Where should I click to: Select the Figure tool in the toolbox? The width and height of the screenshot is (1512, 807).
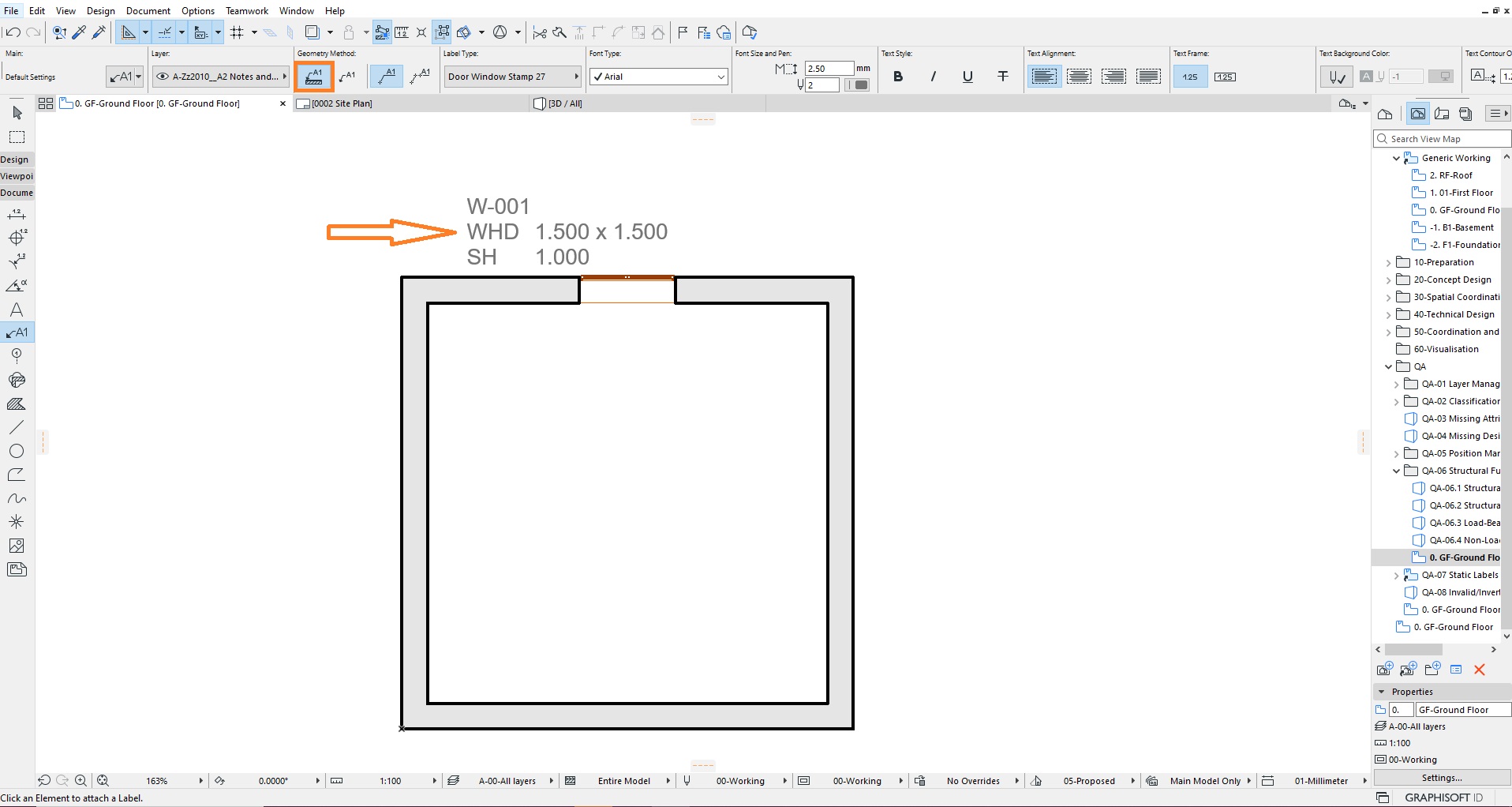pyautogui.click(x=17, y=546)
